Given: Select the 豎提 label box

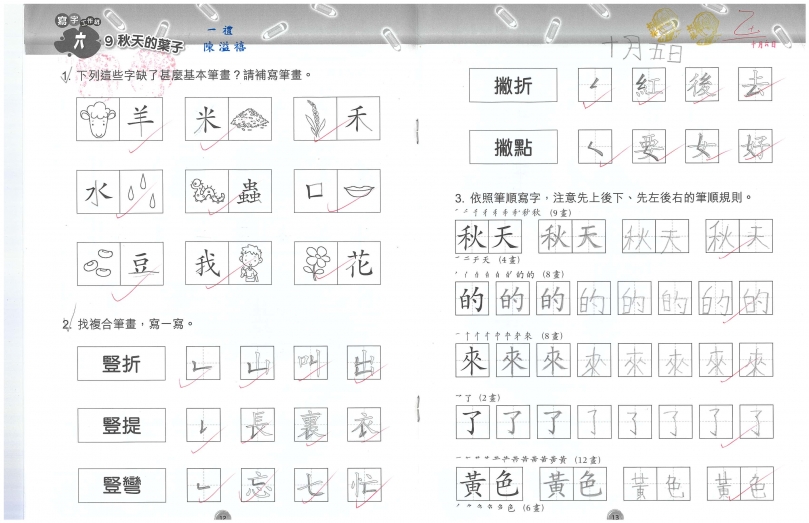Looking at the screenshot, I should (x=121, y=426).
